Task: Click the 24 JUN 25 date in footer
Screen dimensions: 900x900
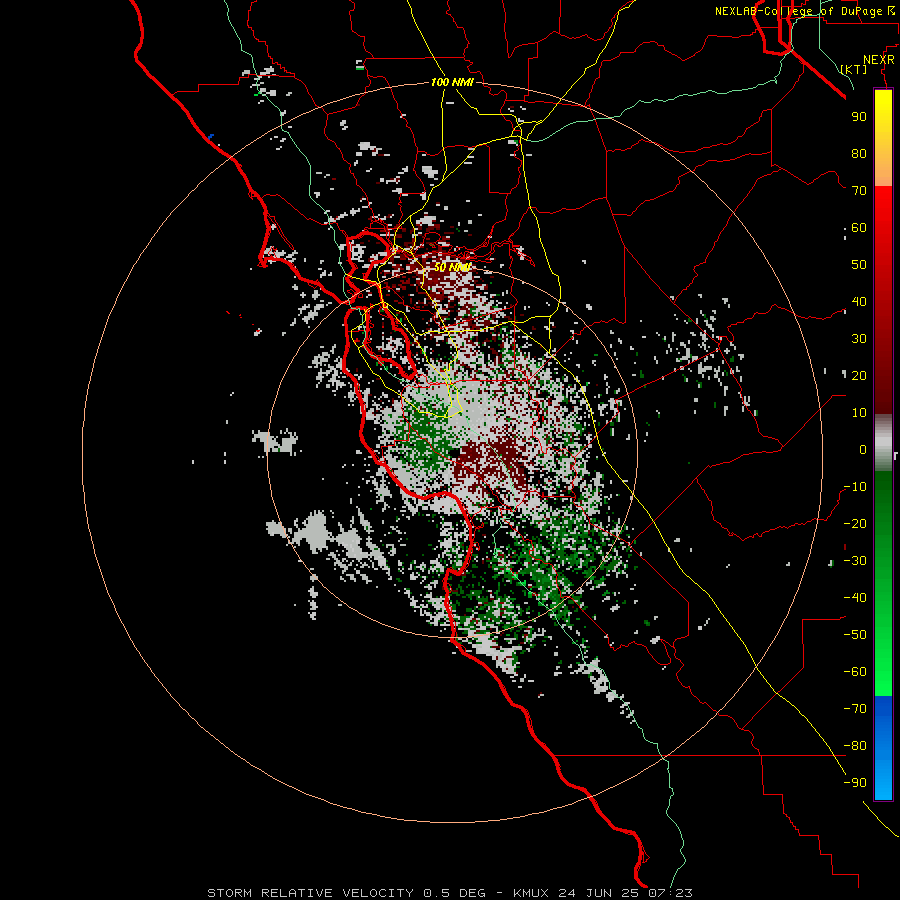Action: click(599, 893)
